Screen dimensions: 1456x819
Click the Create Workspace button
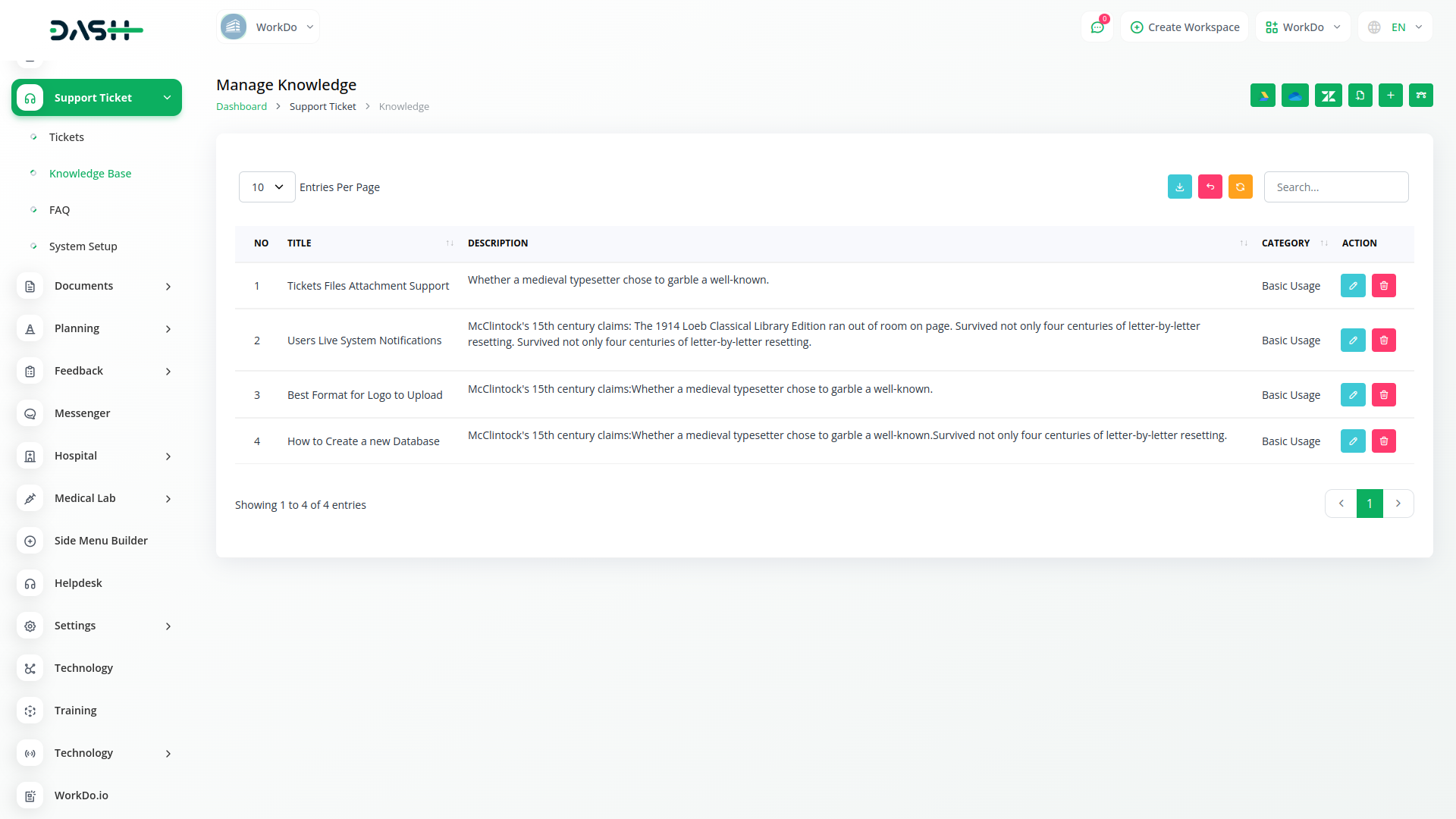(x=1185, y=27)
